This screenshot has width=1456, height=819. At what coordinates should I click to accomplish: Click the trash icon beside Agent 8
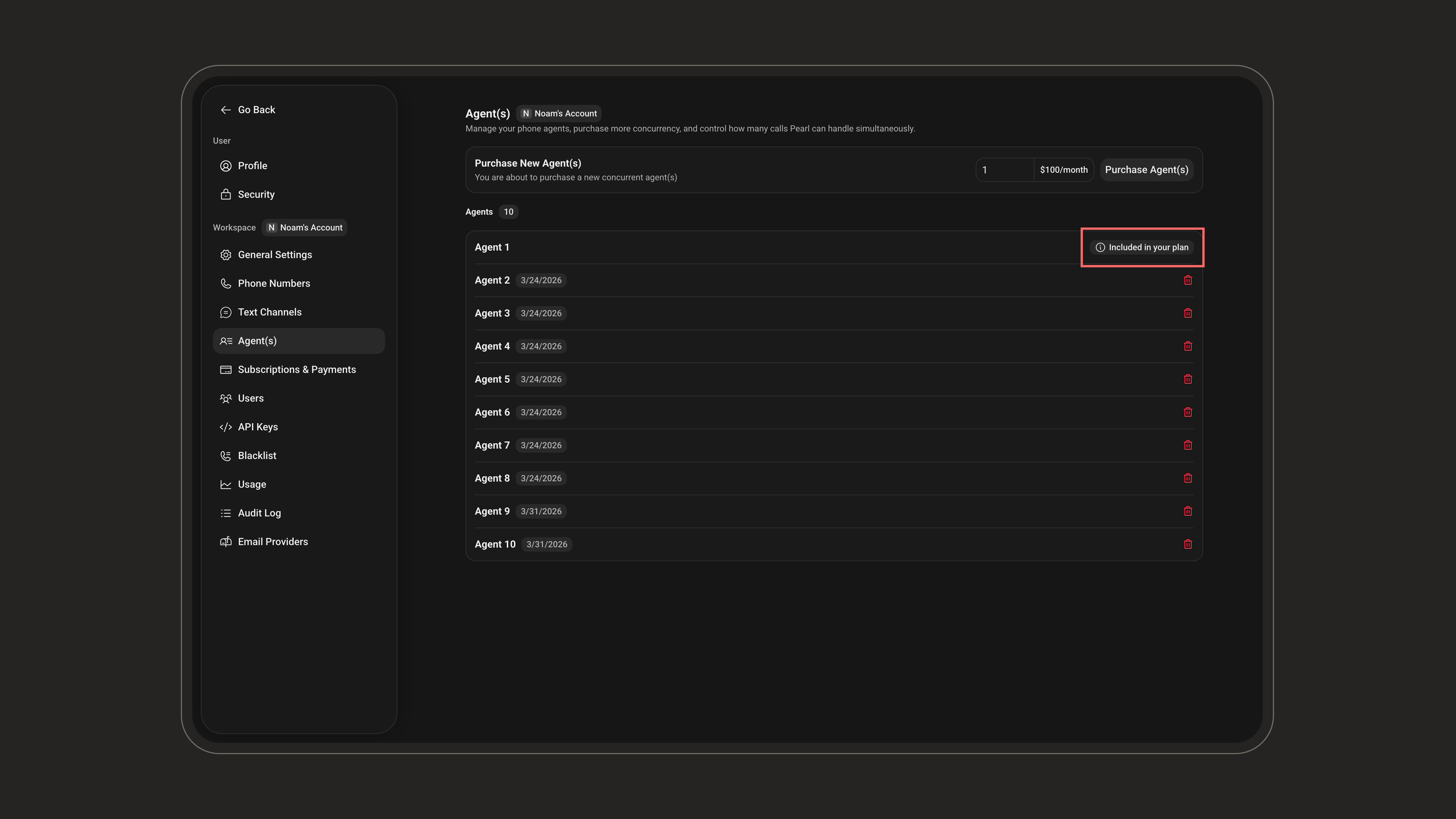tap(1188, 478)
